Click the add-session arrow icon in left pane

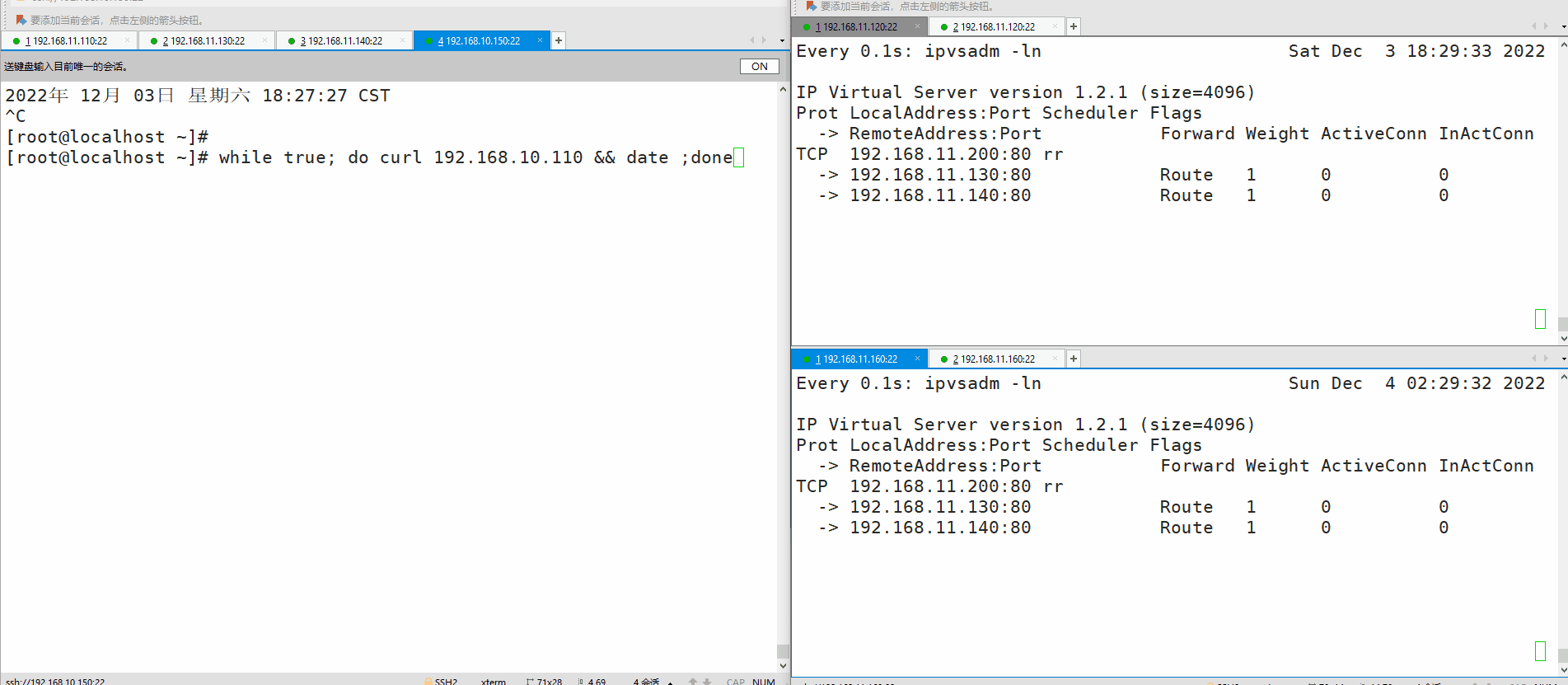pyautogui.click(x=21, y=20)
